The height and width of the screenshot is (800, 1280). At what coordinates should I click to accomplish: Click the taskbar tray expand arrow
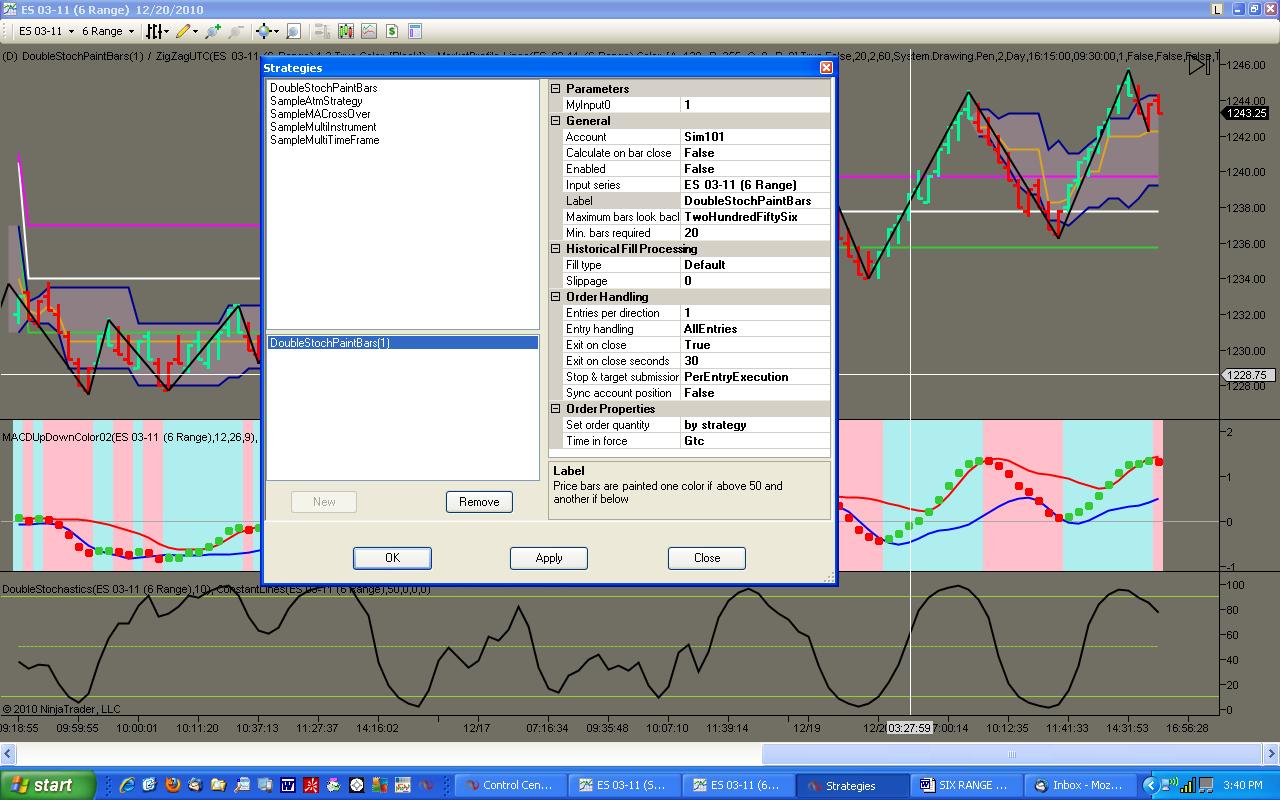[x=1150, y=786]
